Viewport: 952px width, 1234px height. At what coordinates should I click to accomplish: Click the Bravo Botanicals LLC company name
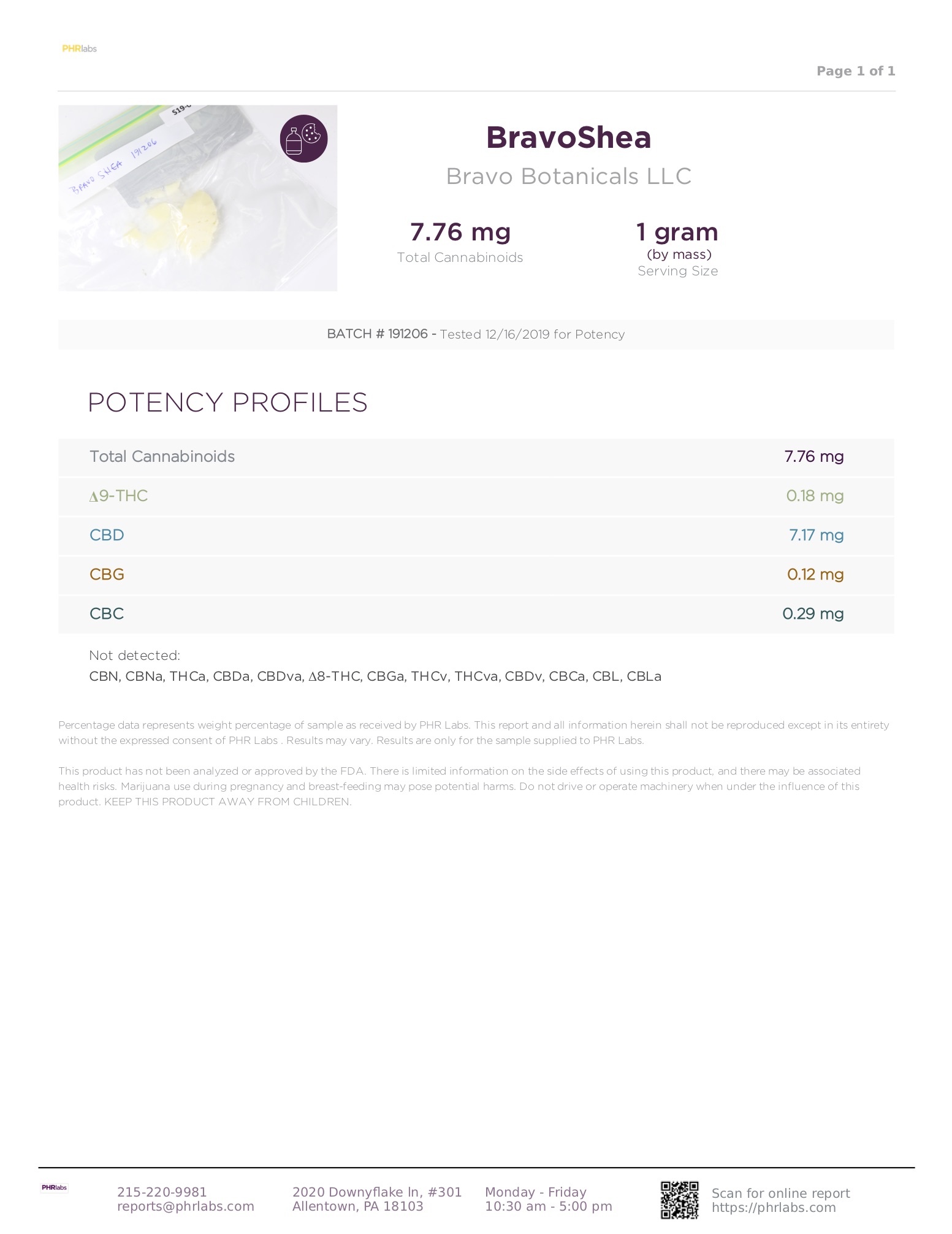(x=568, y=176)
